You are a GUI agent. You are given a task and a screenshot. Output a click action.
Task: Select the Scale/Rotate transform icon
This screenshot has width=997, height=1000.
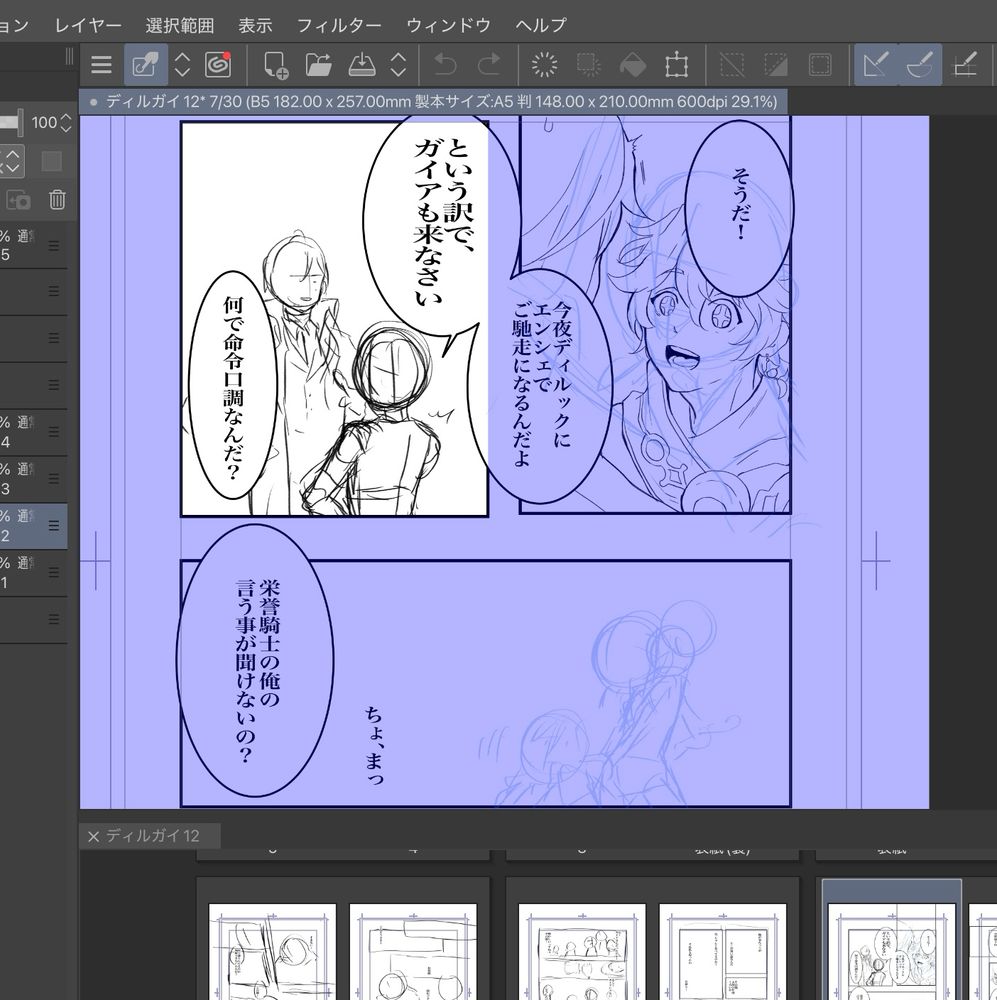[676, 65]
